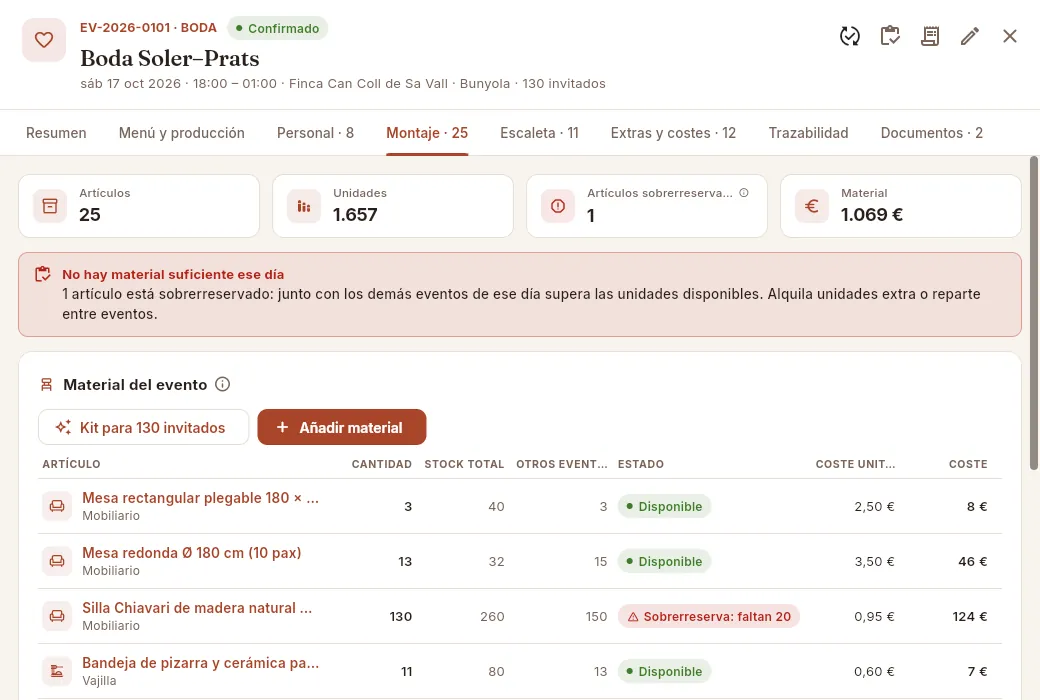This screenshot has width=1040, height=700.
Task: Open the Documentos · 2 tab
Action: [x=932, y=133]
